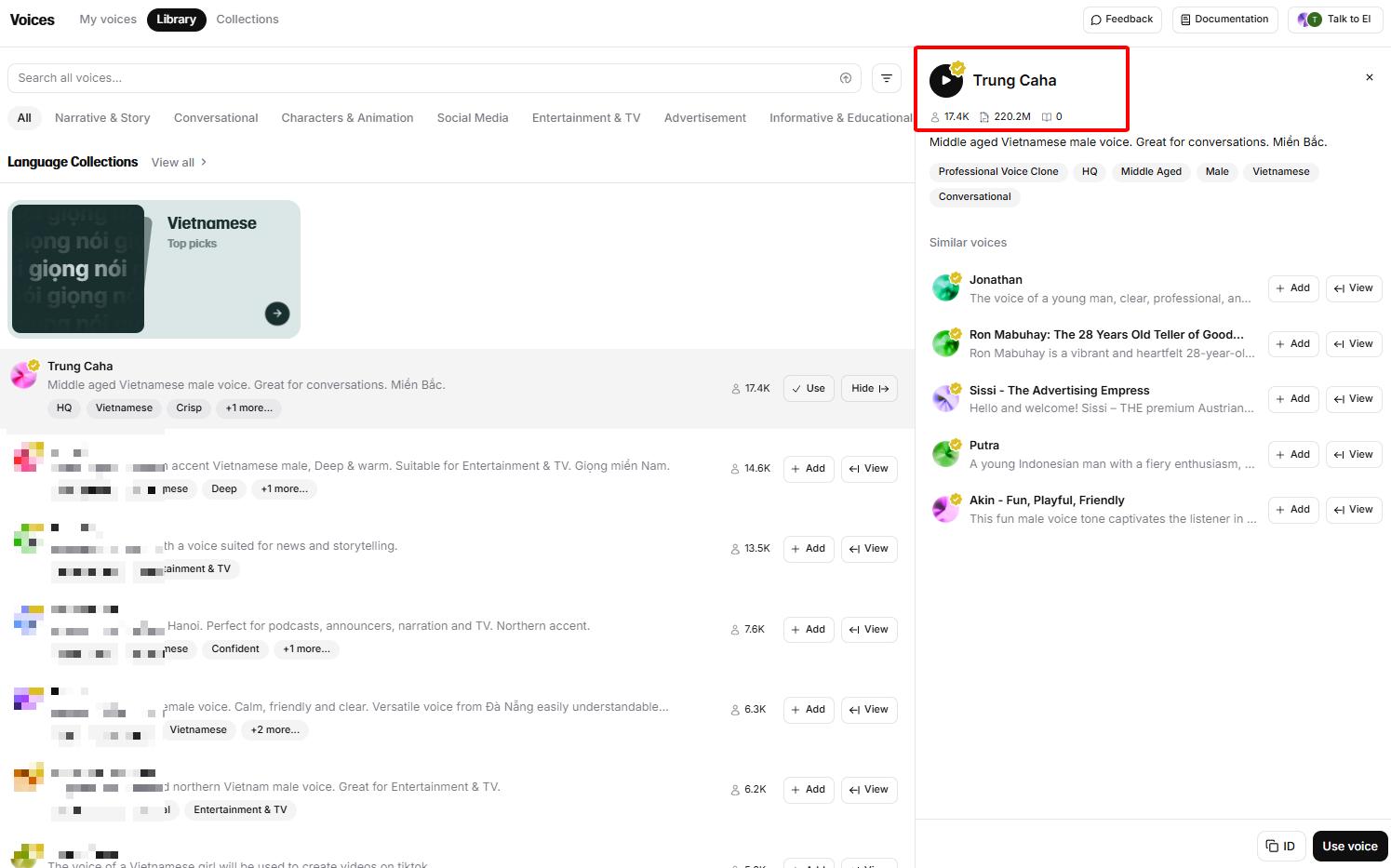Click the Use voice button
Viewport: 1391px width, 868px height.
(1350, 846)
